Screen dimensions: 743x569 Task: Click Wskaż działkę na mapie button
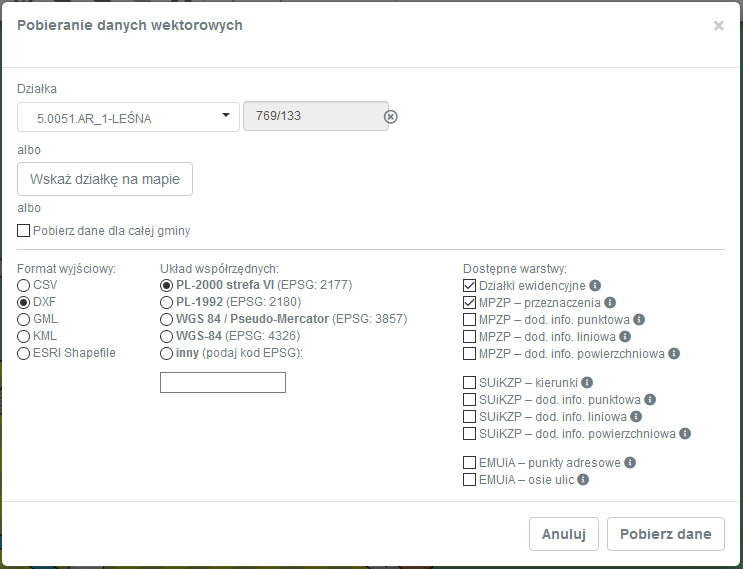coord(105,179)
